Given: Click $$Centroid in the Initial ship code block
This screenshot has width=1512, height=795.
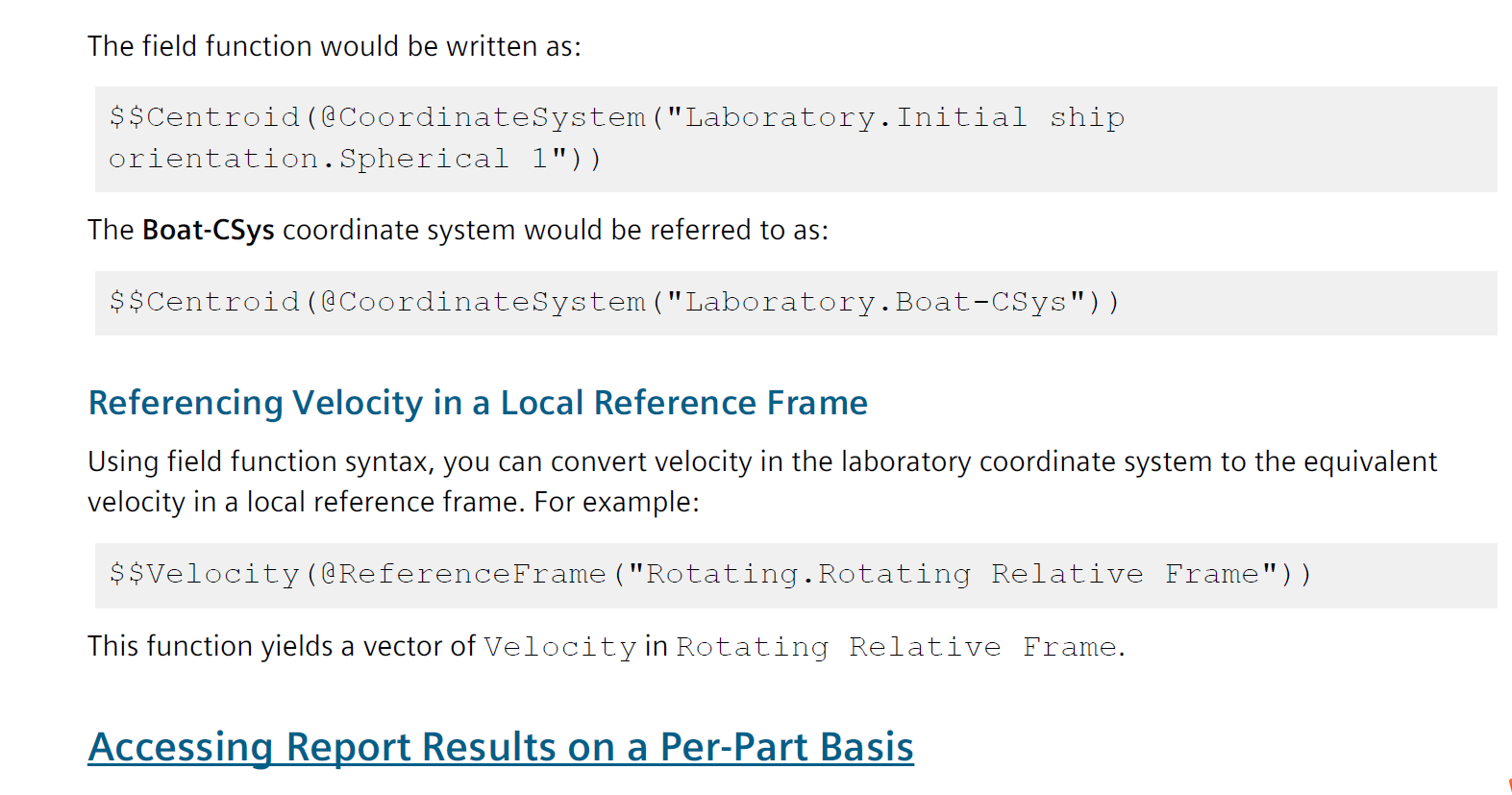Looking at the screenshot, I should [x=204, y=117].
